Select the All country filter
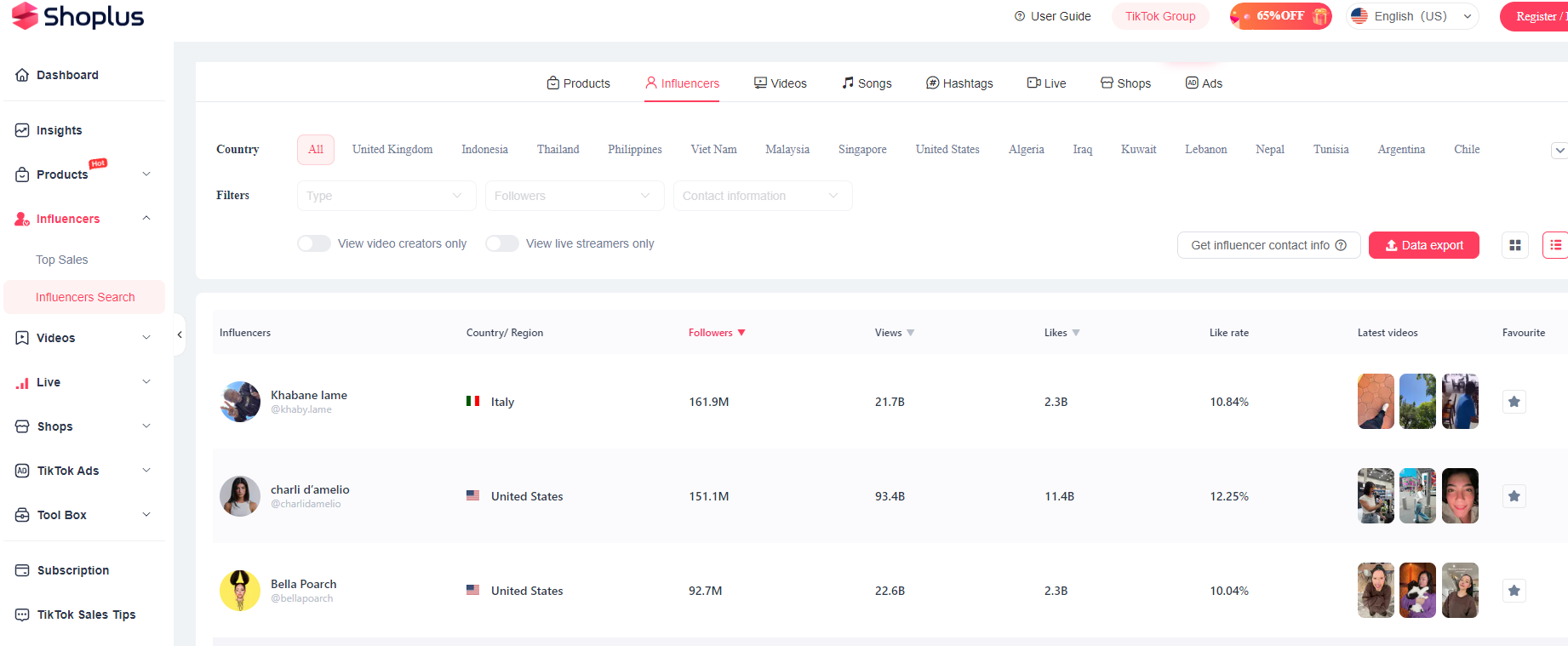The image size is (1568, 646). 316,149
